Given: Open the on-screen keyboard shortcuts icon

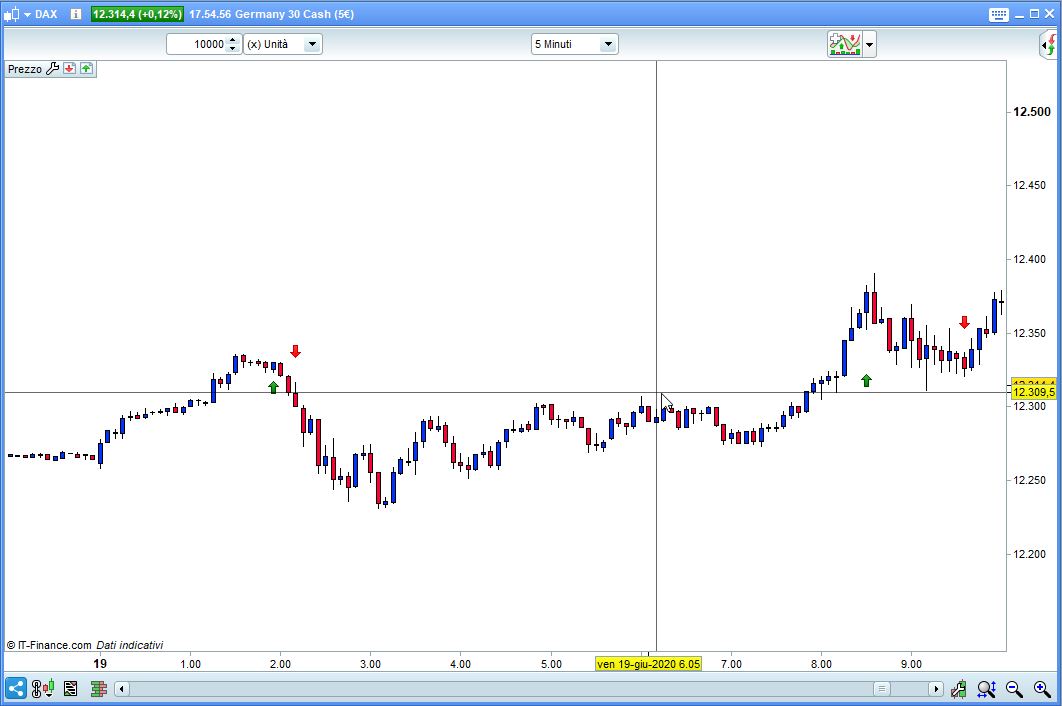Looking at the screenshot, I should (998, 15).
